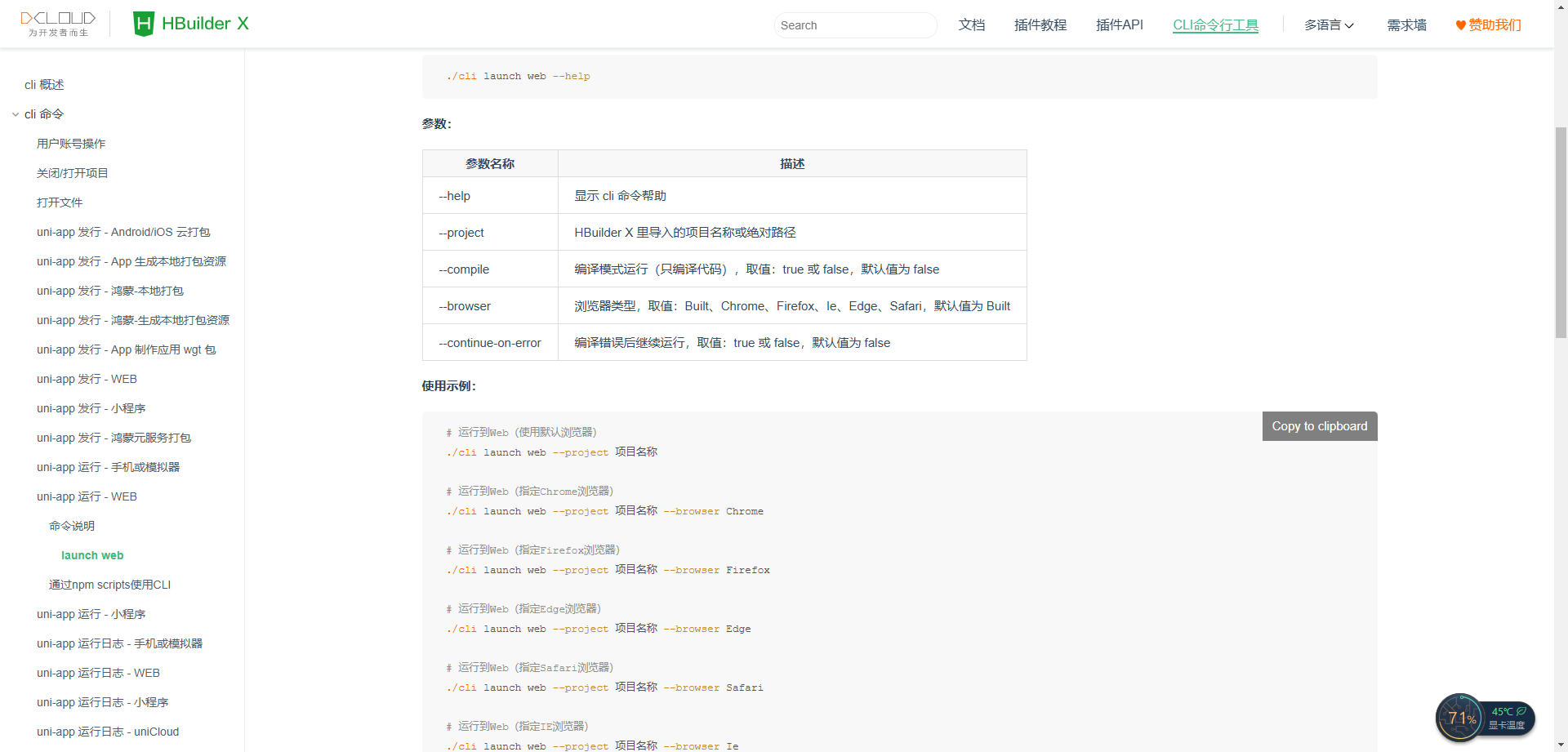Collapse the cli 命令 sidebar section

click(16, 114)
